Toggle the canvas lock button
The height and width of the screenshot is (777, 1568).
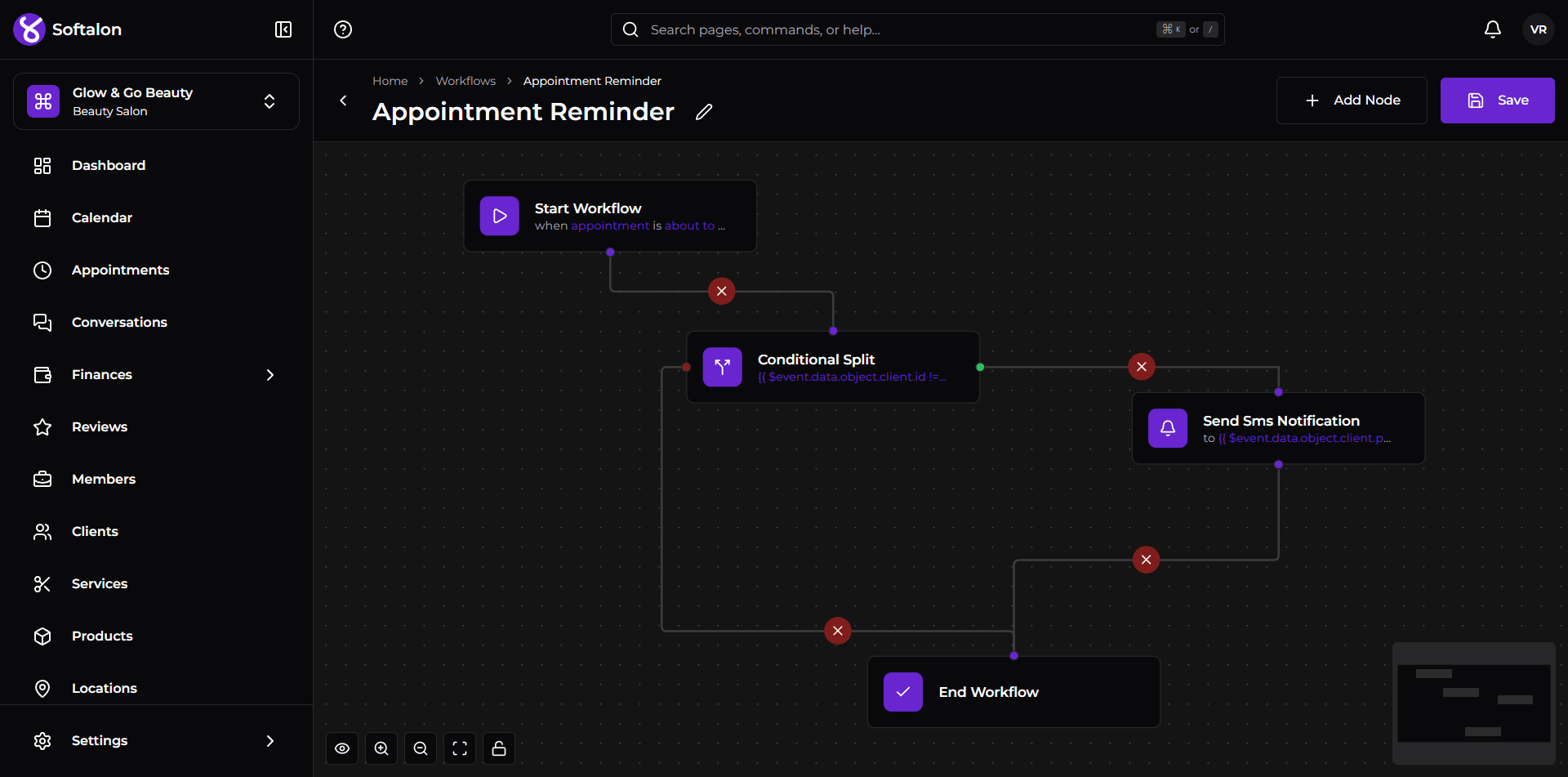(x=499, y=748)
